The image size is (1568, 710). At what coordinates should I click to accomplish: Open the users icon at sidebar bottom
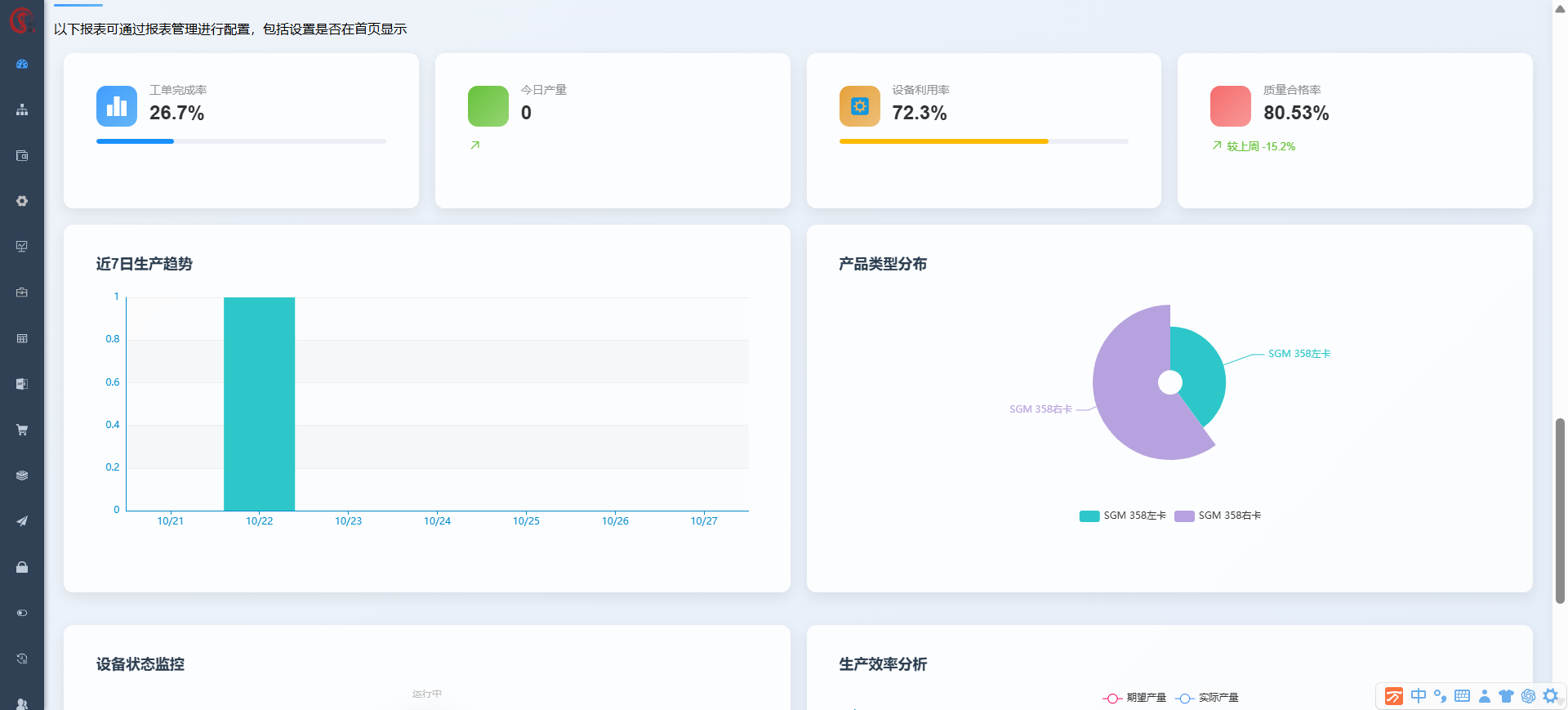click(22, 703)
